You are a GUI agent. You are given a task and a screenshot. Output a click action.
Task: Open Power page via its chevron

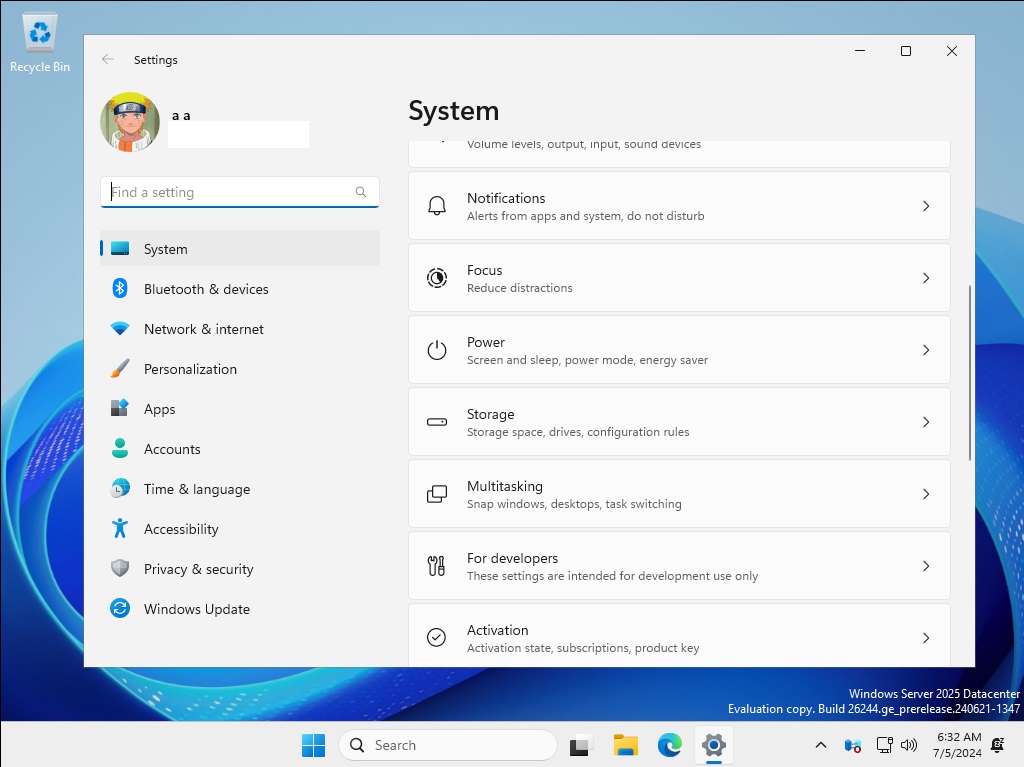[x=926, y=350]
